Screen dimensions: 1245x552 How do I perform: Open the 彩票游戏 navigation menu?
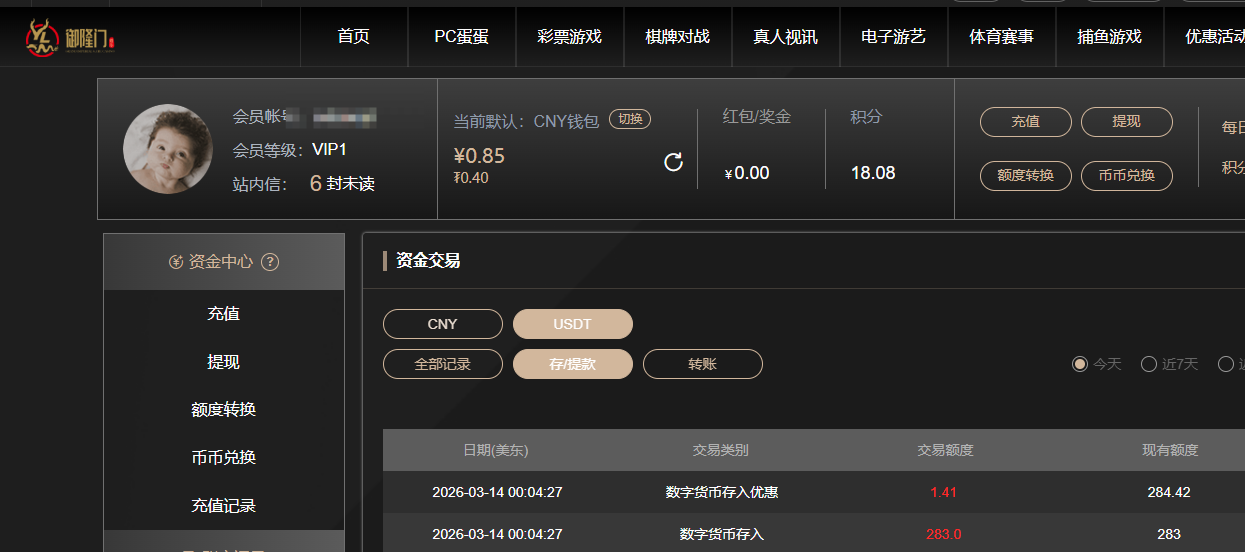569,37
